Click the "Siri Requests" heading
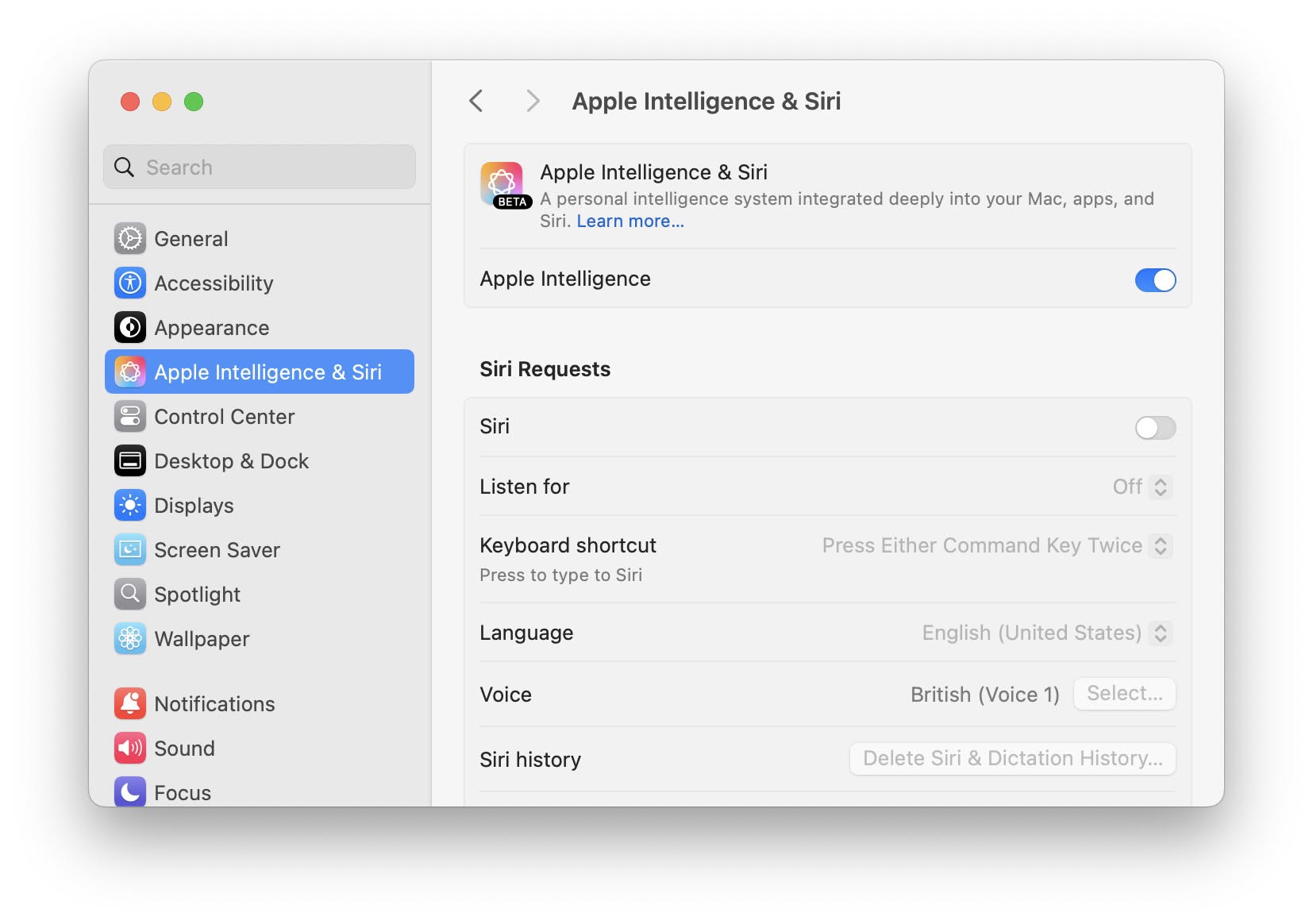 pyautogui.click(x=545, y=369)
